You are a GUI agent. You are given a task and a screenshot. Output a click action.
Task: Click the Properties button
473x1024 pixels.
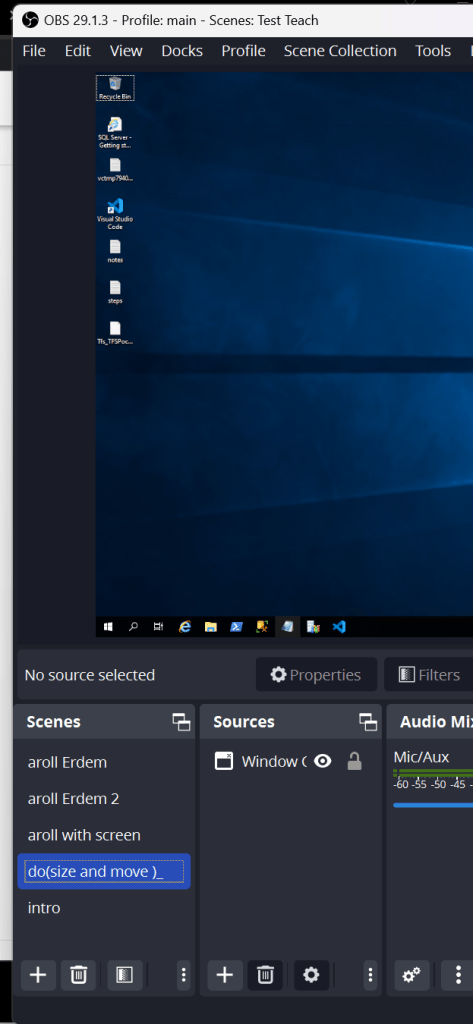click(x=316, y=675)
